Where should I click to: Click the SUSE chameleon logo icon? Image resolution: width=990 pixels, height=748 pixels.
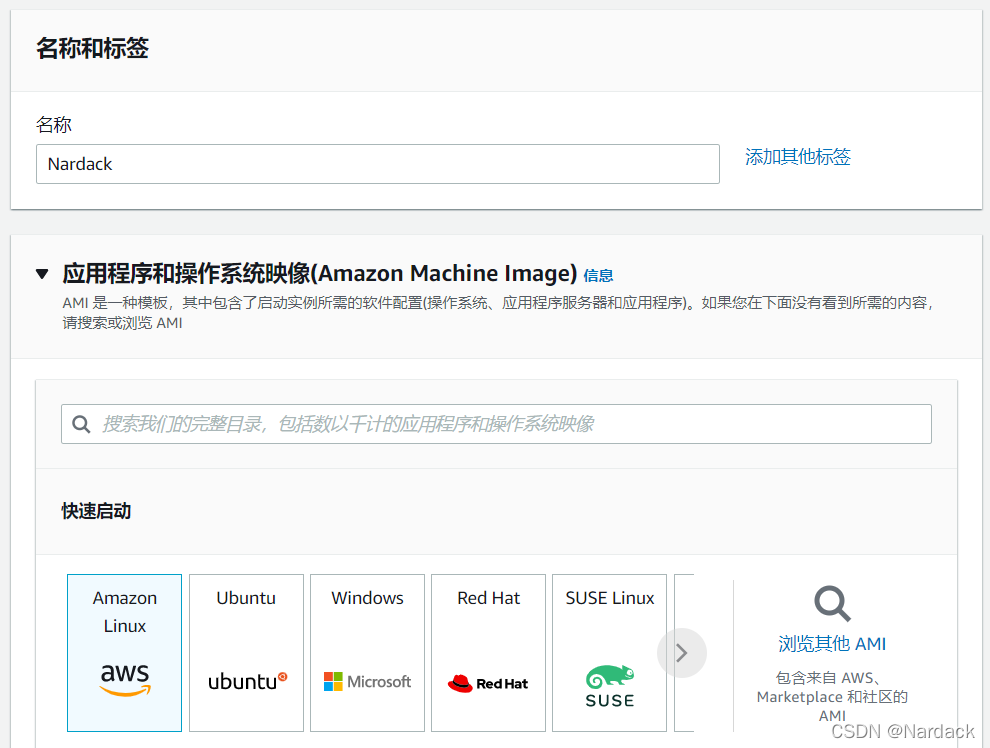point(610,686)
